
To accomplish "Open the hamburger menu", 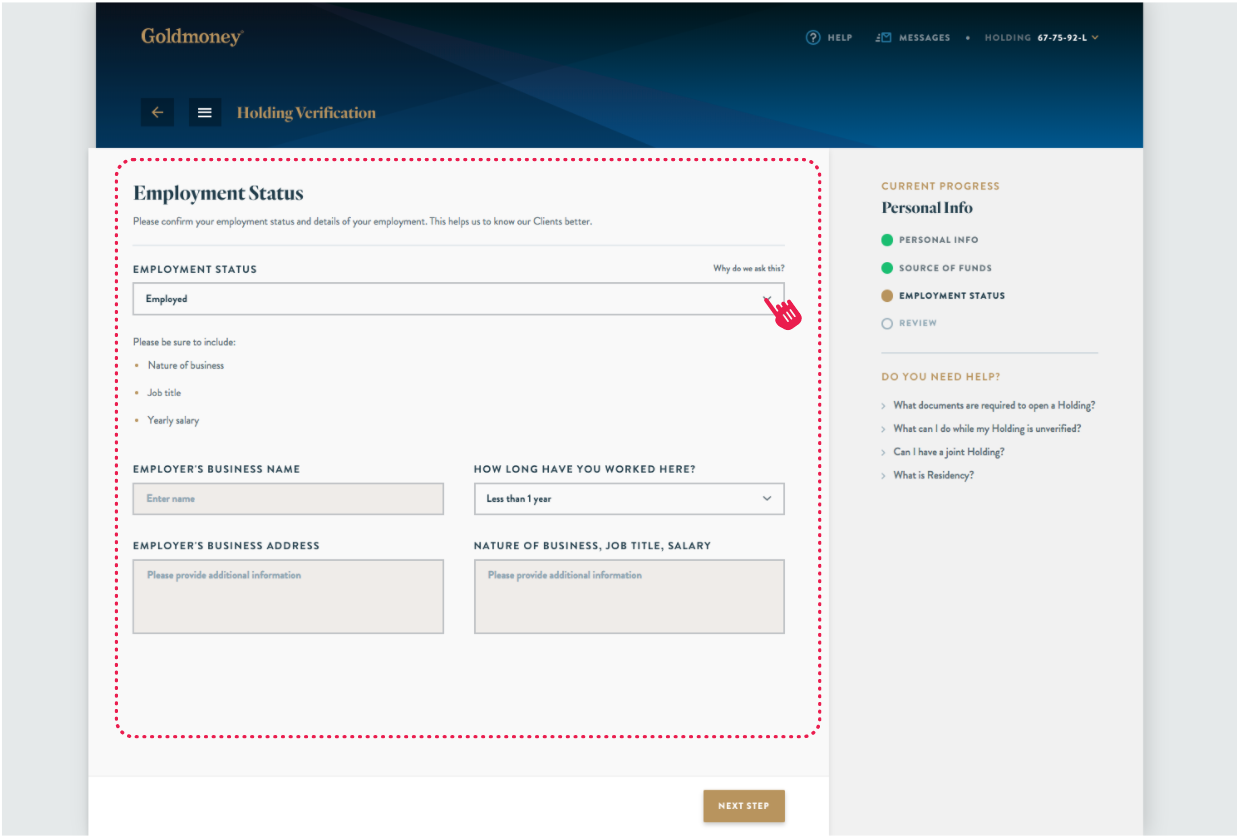I will [x=205, y=112].
